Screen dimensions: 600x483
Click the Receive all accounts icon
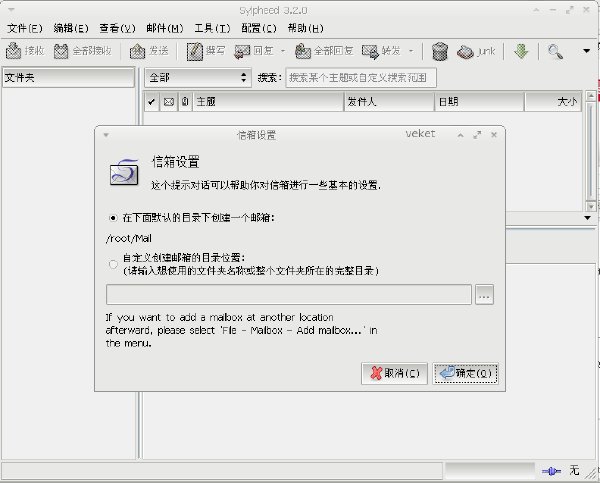61,51
